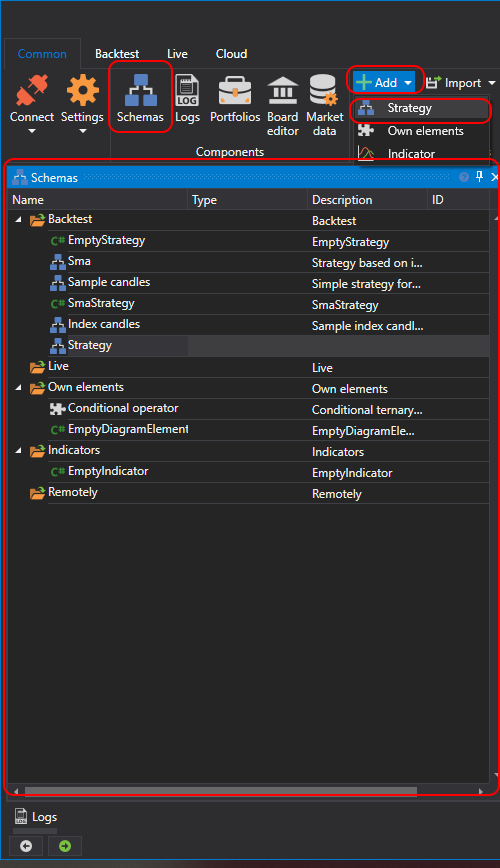
Task: Switch to the Backtest tab
Action: (x=117, y=54)
